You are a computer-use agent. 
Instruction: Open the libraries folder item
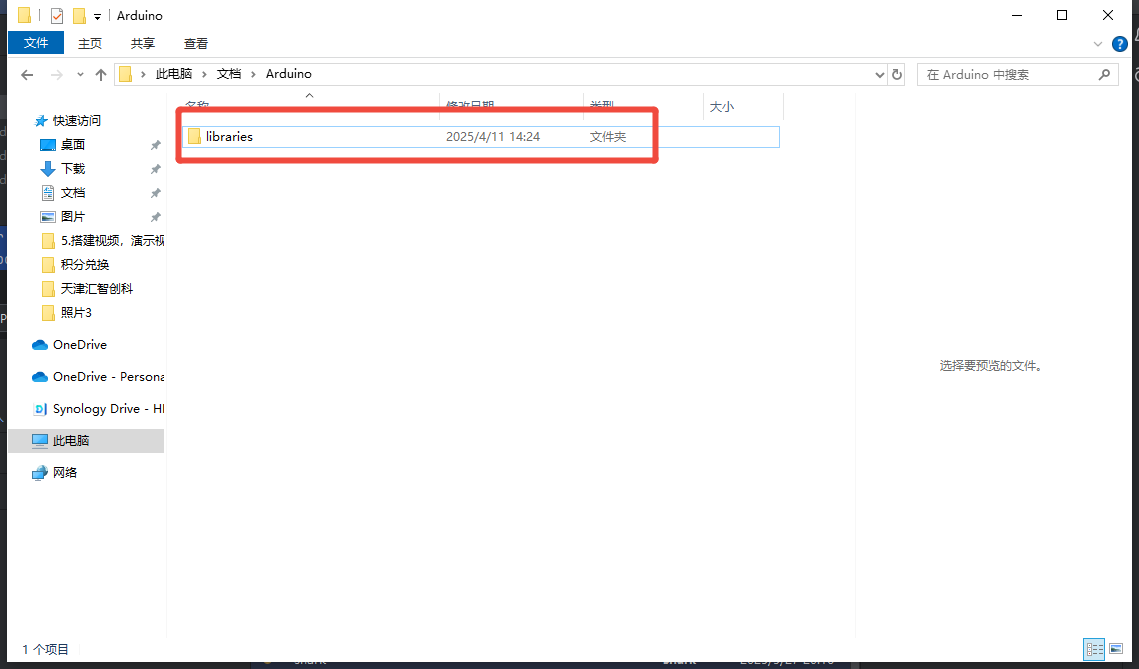[229, 137]
